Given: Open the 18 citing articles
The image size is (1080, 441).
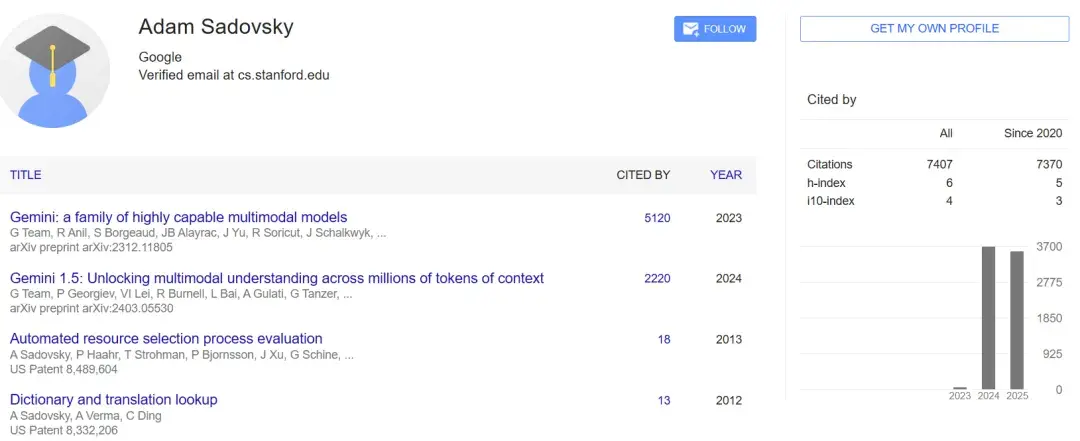Looking at the screenshot, I should [664, 340].
